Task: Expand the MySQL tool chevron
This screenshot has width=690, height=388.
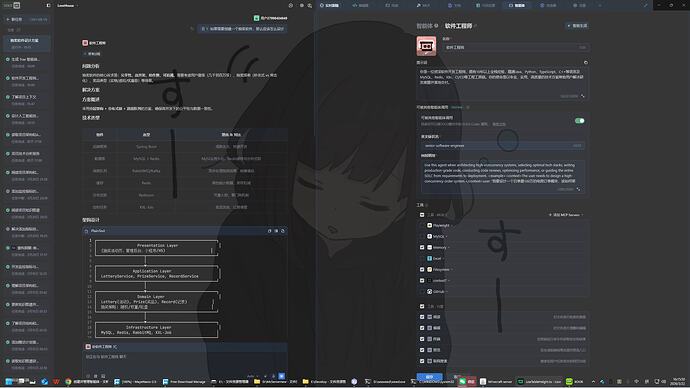Action: click(x=447, y=236)
